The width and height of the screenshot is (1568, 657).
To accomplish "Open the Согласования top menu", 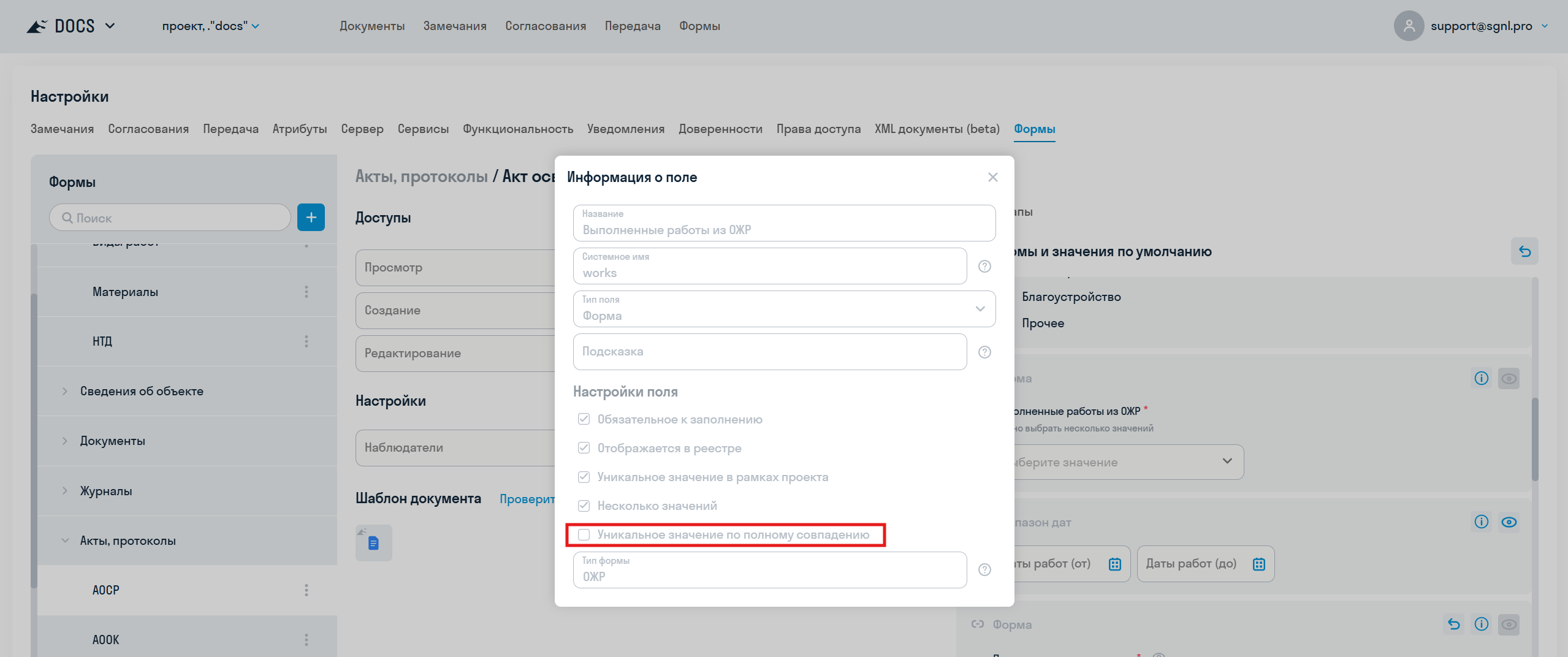I will pos(546,26).
